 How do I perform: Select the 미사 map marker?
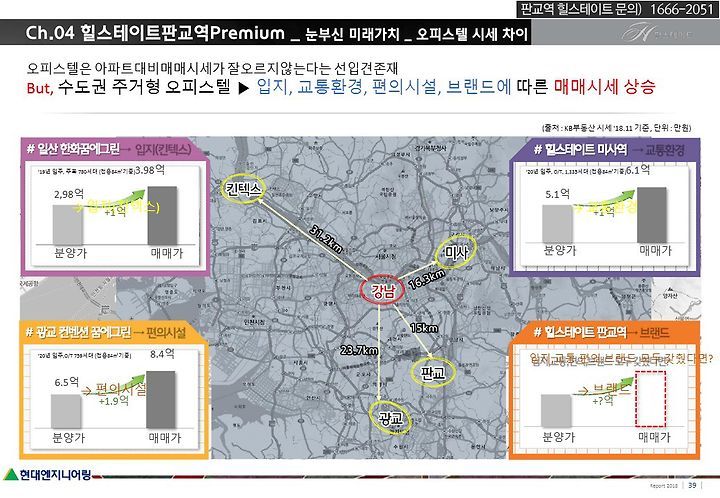tap(456, 251)
